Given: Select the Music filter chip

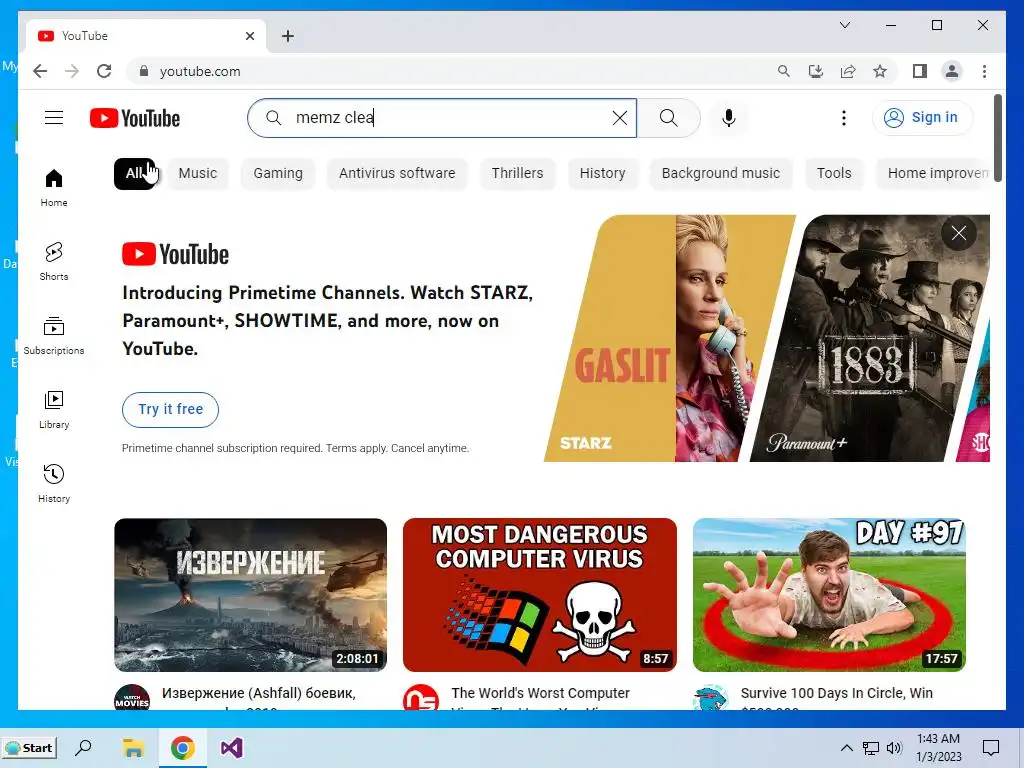Looking at the screenshot, I should pos(198,174).
